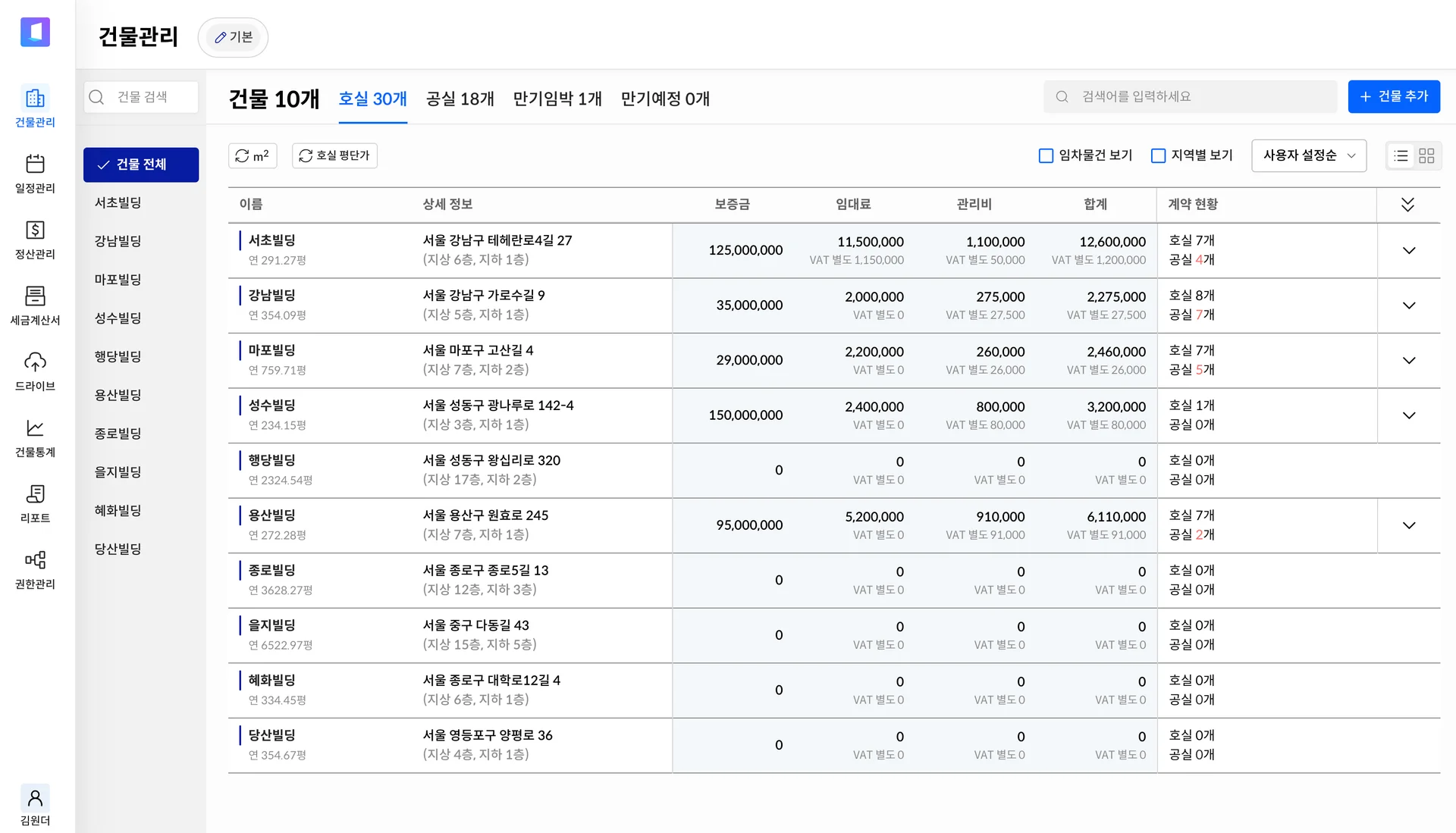Check the 지역별 보기 option

tap(1158, 155)
